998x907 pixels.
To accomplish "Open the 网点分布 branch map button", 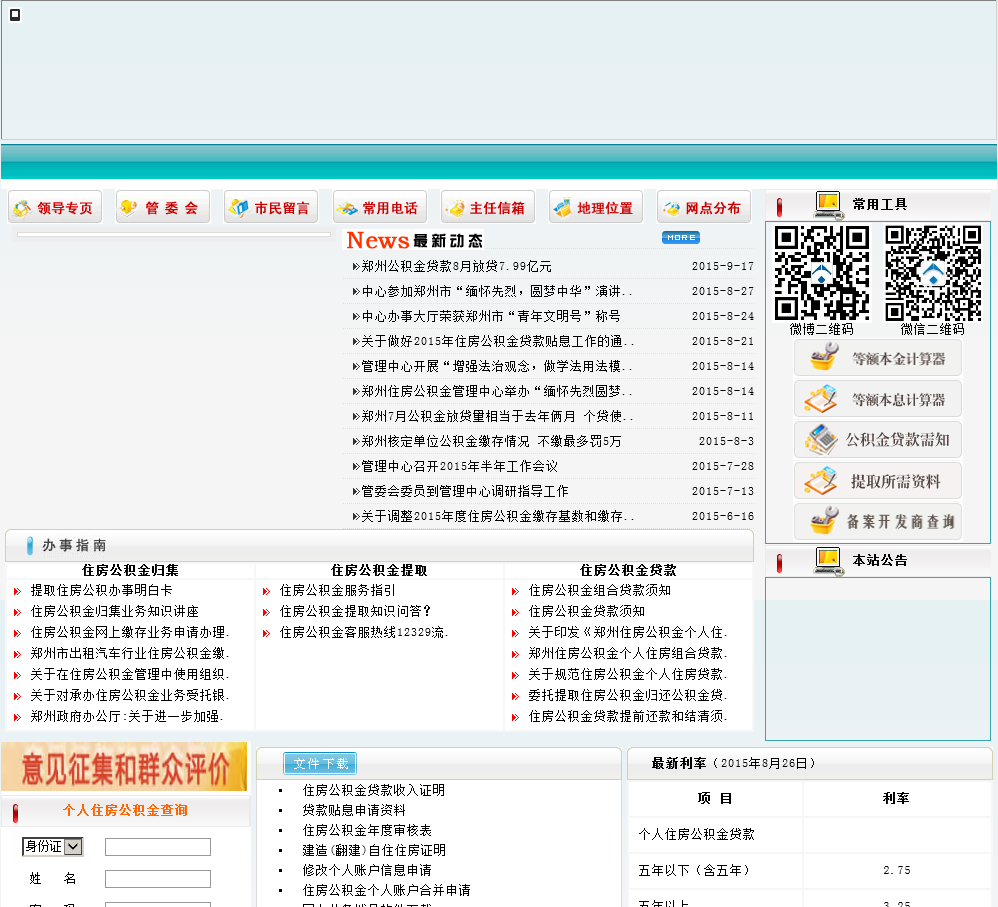I will pyautogui.click(x=704, y=208).
